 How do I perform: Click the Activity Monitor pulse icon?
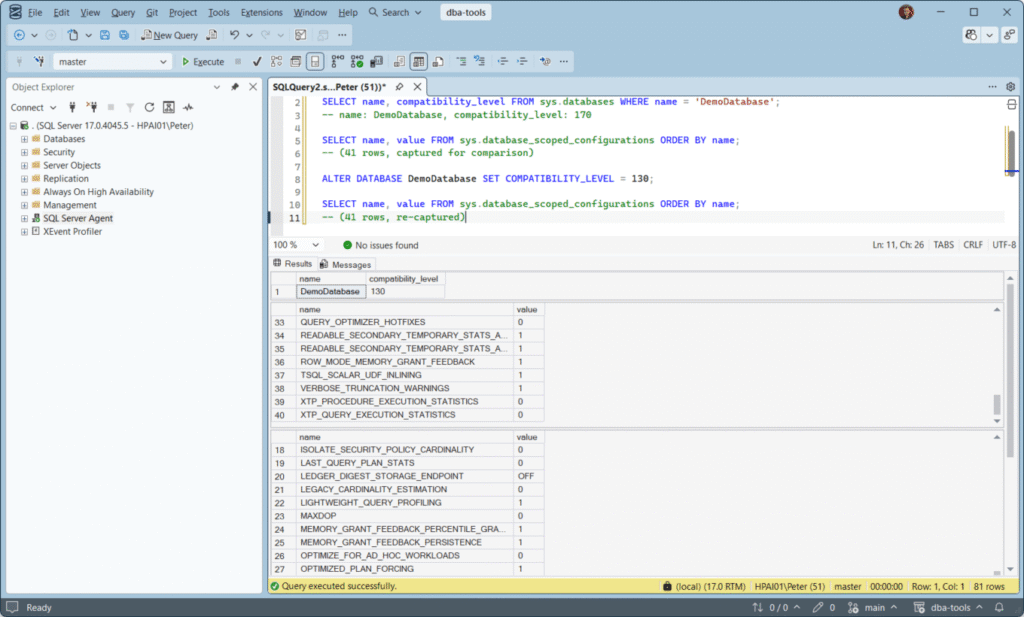pyautogui.click(x=188, y=107)
